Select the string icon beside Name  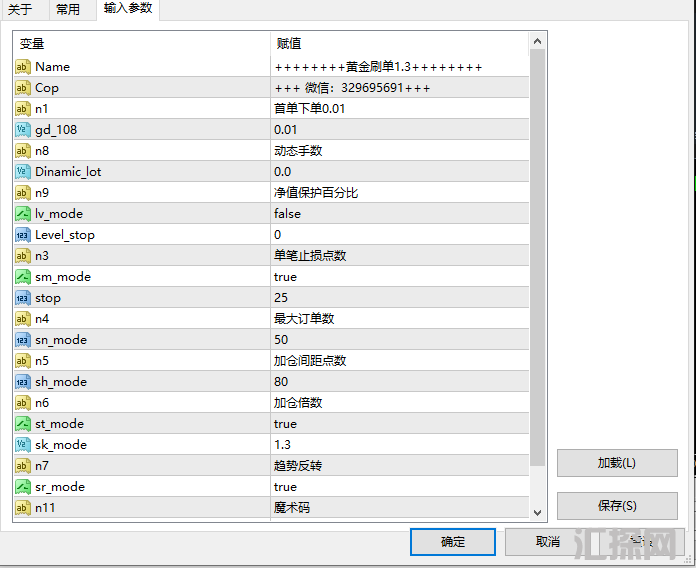23,67
